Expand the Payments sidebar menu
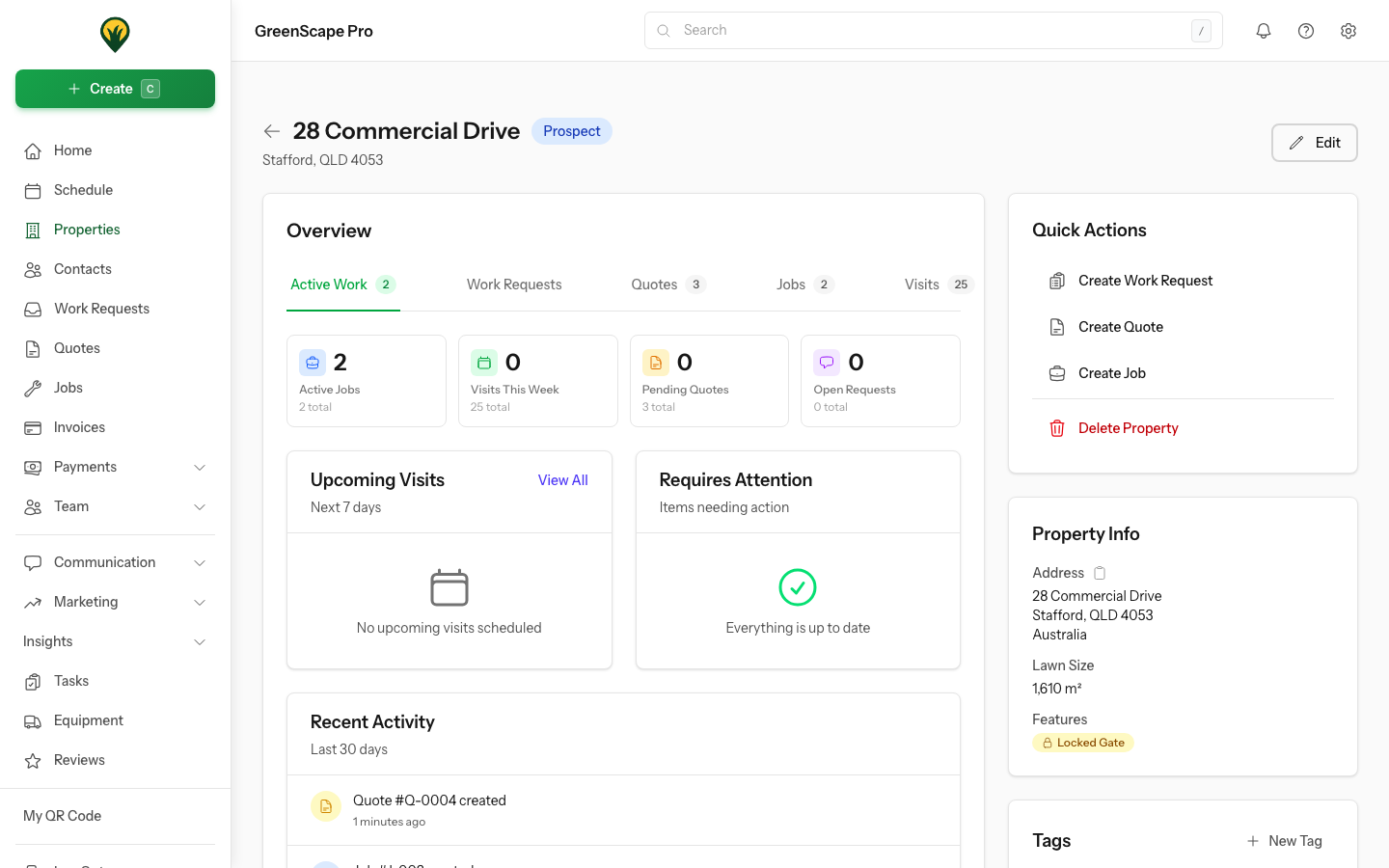Viewport: 1389px width, 868px height. 200,468
